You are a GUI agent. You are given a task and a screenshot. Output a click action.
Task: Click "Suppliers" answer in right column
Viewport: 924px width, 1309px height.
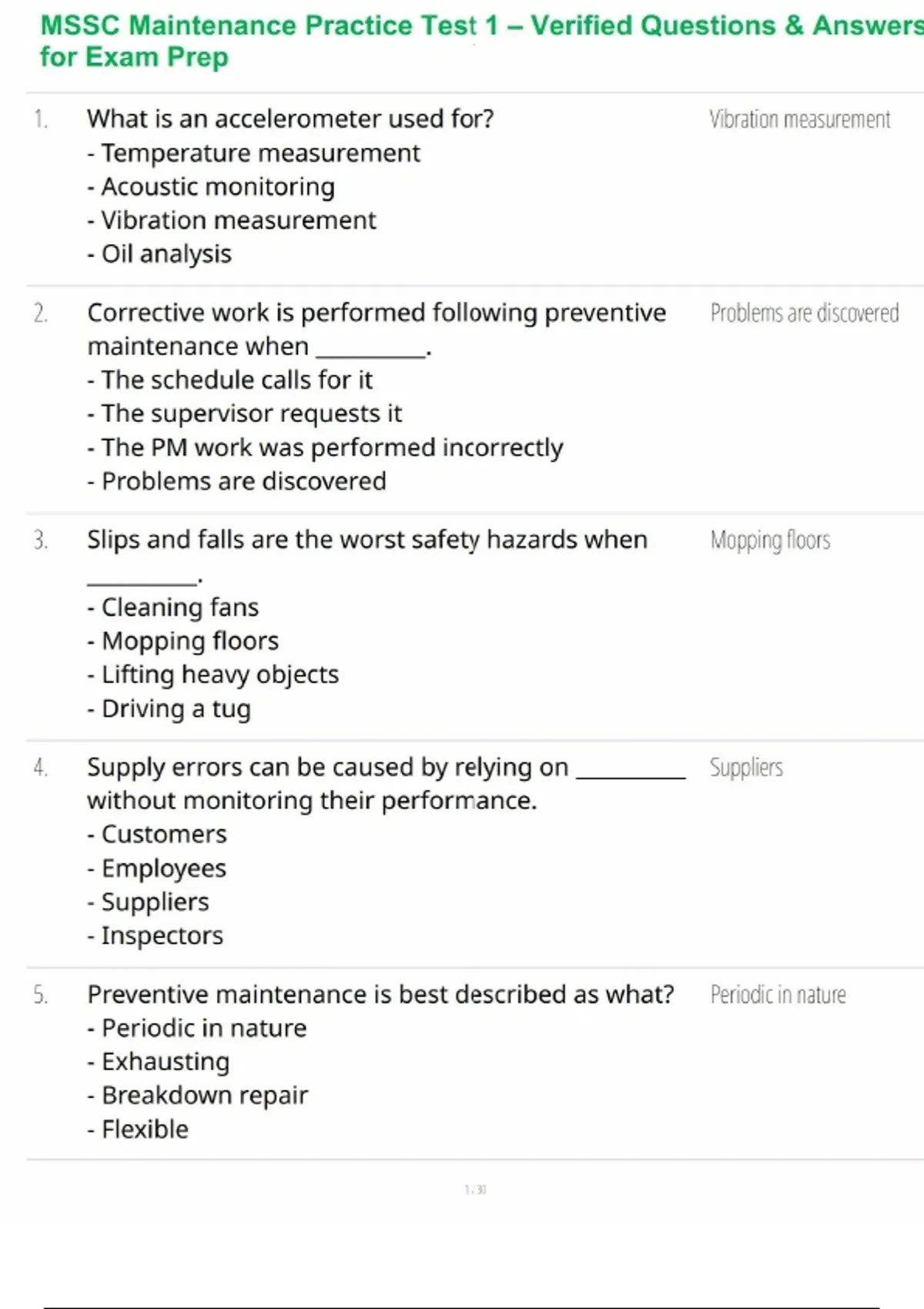point(746,767)
